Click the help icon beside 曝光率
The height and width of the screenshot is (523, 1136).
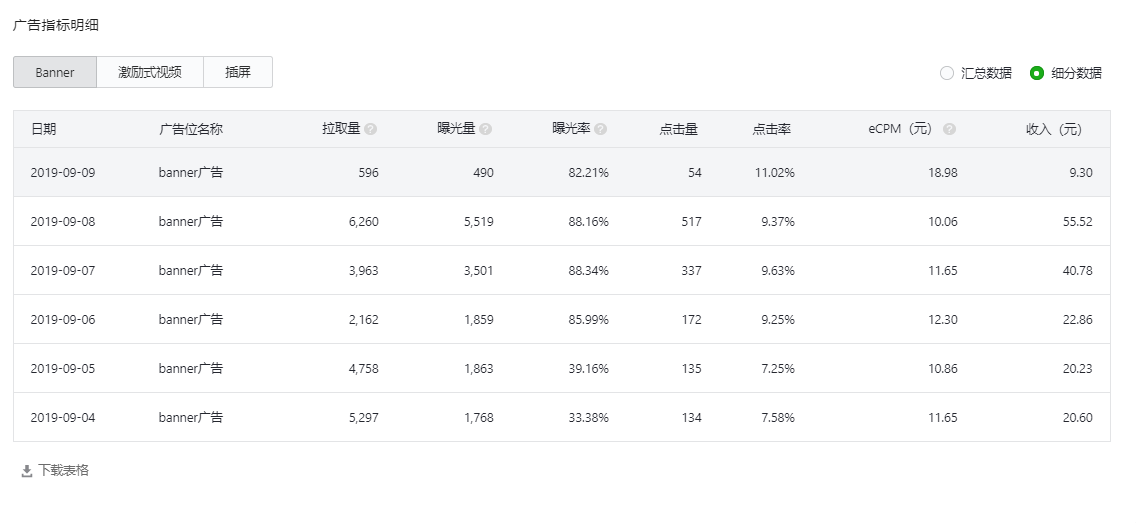click(601, 130)
